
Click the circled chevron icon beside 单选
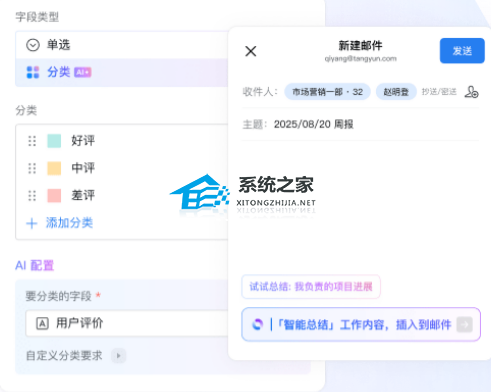coord(33,45)
